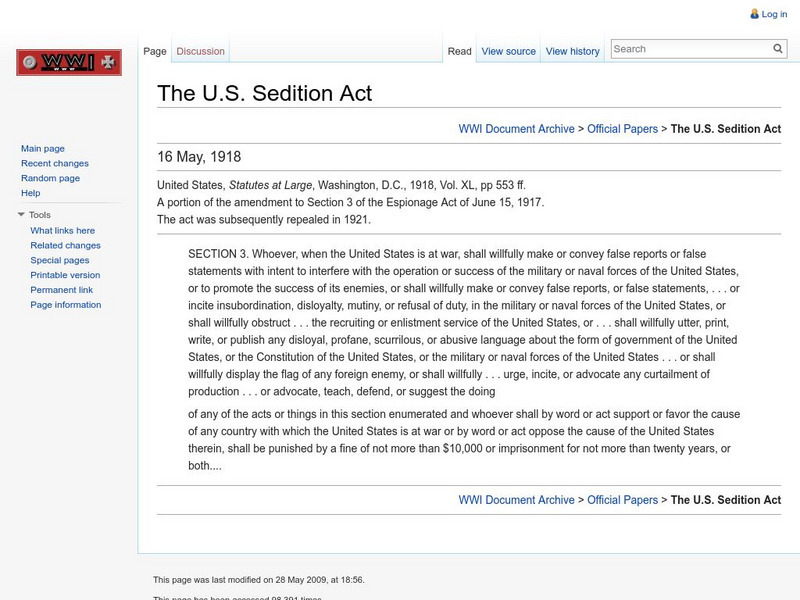This screenshot has width=800, height=600.
Task: Click the WWI site logo
Action: pyautogui.click(x=68, y=63)
